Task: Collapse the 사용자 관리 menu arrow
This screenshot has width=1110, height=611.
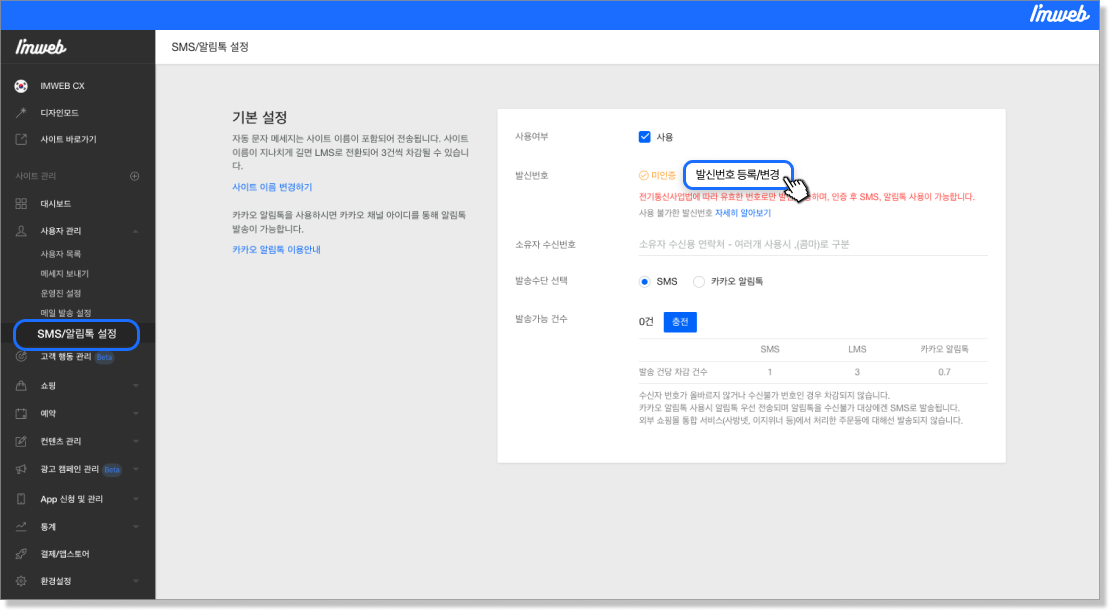Action: [135, 232]
